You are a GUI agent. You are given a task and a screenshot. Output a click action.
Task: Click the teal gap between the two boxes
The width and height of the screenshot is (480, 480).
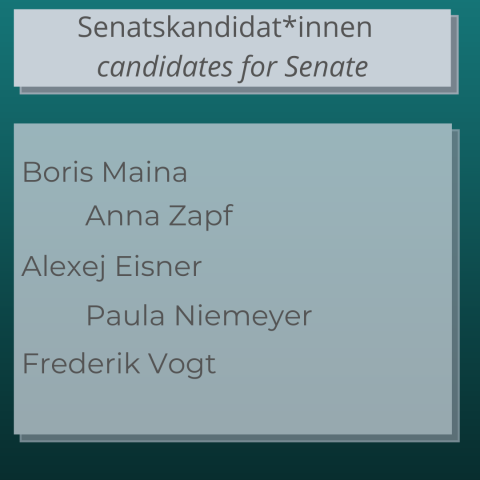(x=233, y=109)
